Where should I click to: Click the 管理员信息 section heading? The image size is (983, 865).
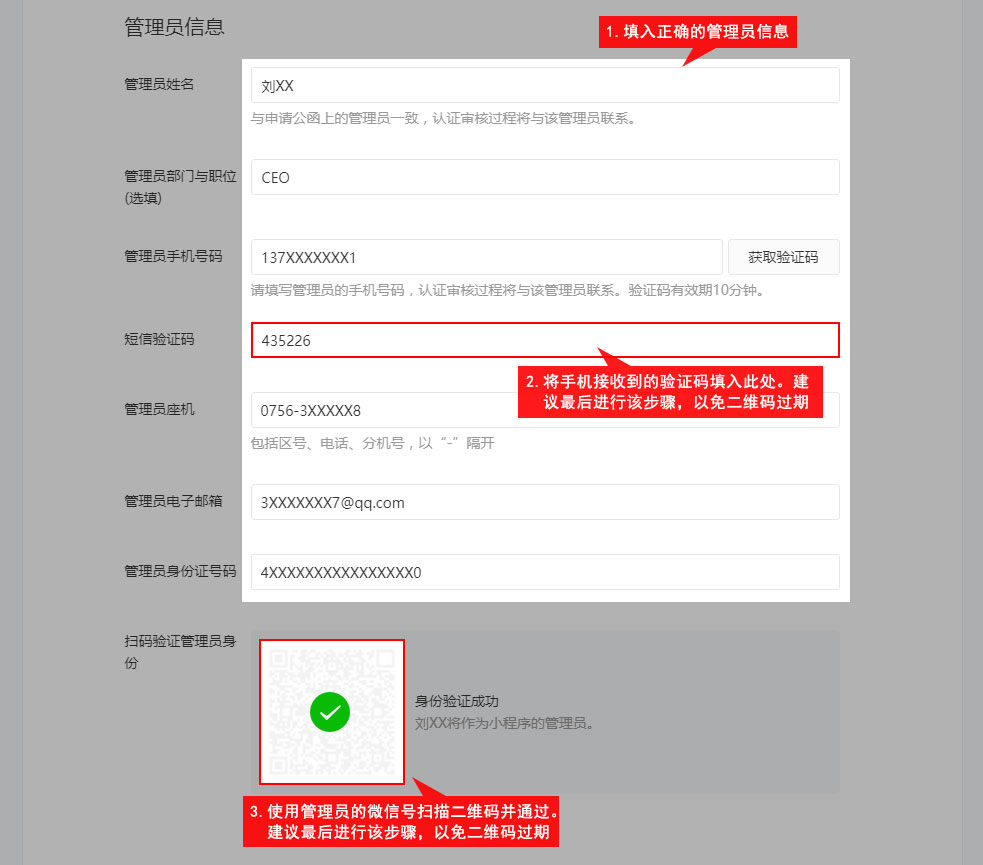click(174, 27)
